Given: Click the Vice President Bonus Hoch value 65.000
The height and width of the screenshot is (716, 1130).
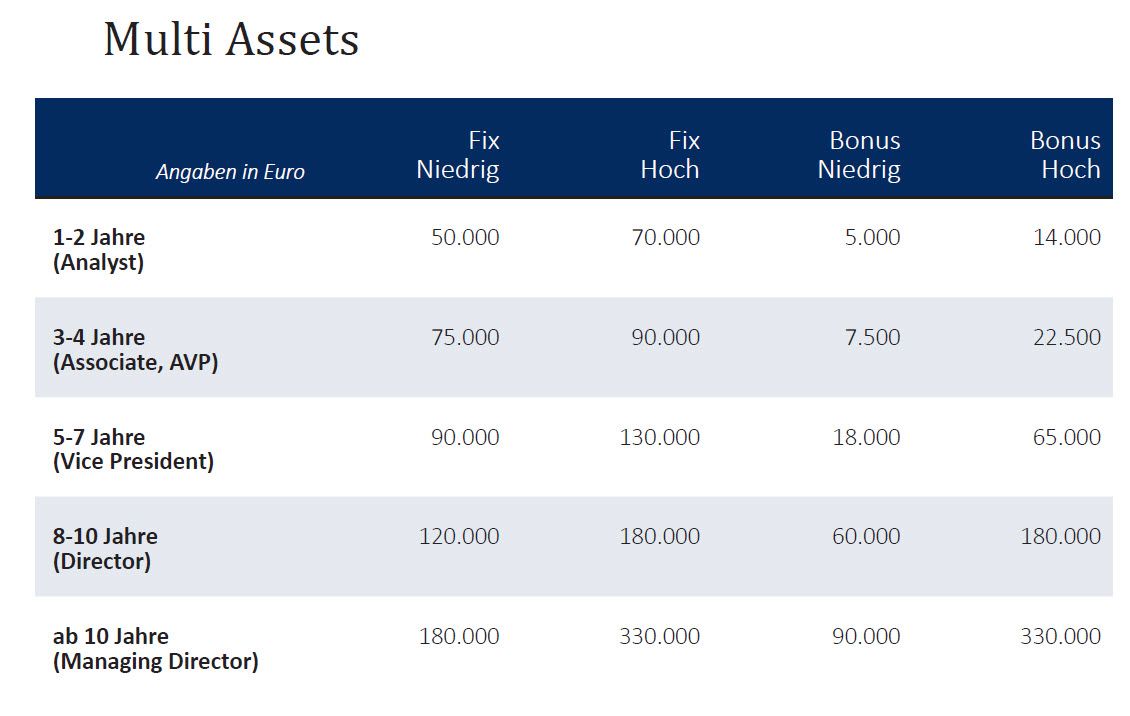Looking at the screenshot, I should (x=1067, y=438).
